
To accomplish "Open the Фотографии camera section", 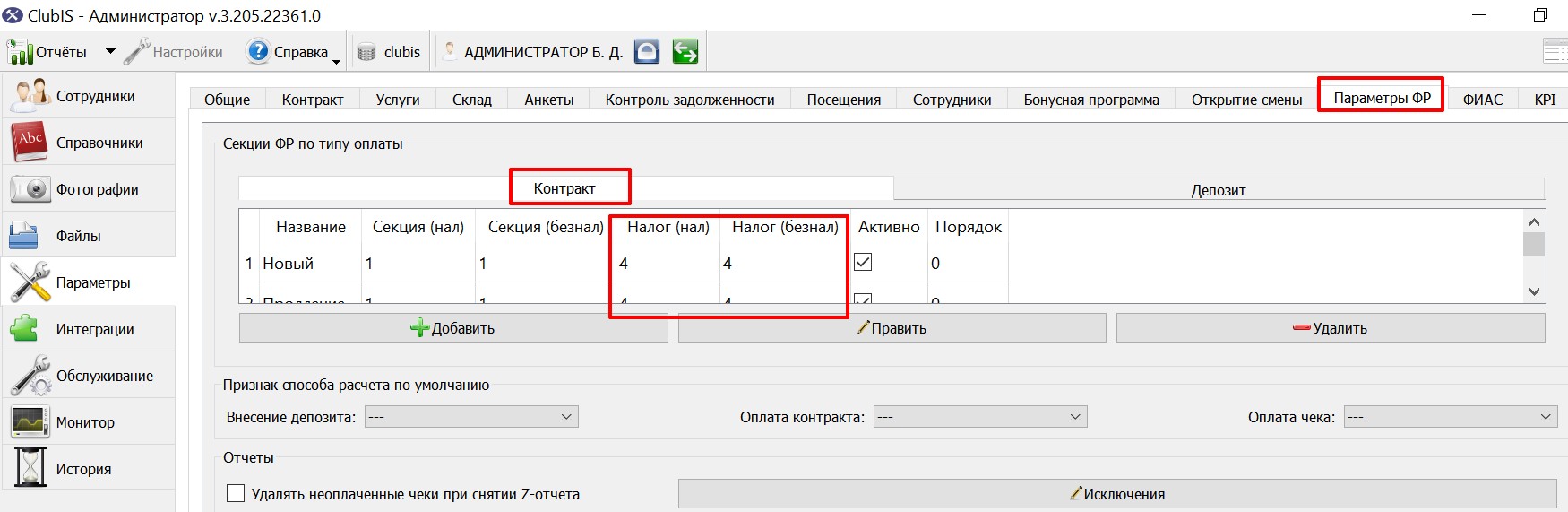I will pos(88,189).
